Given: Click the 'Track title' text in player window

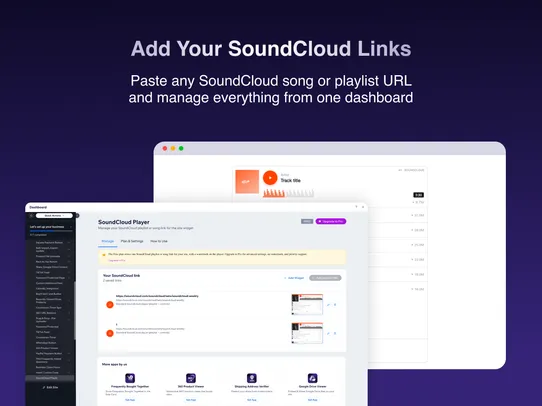Looking at the screenshot, I should coord(290,180).
